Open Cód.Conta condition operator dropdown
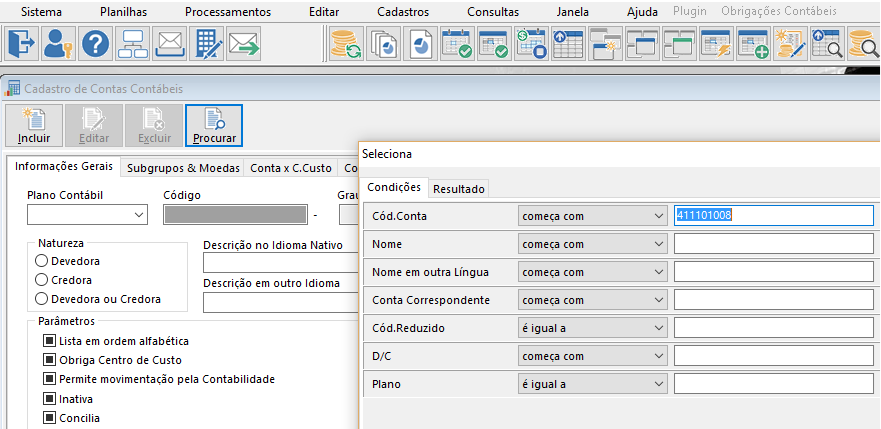881x429 pixels. coord(592,216)
